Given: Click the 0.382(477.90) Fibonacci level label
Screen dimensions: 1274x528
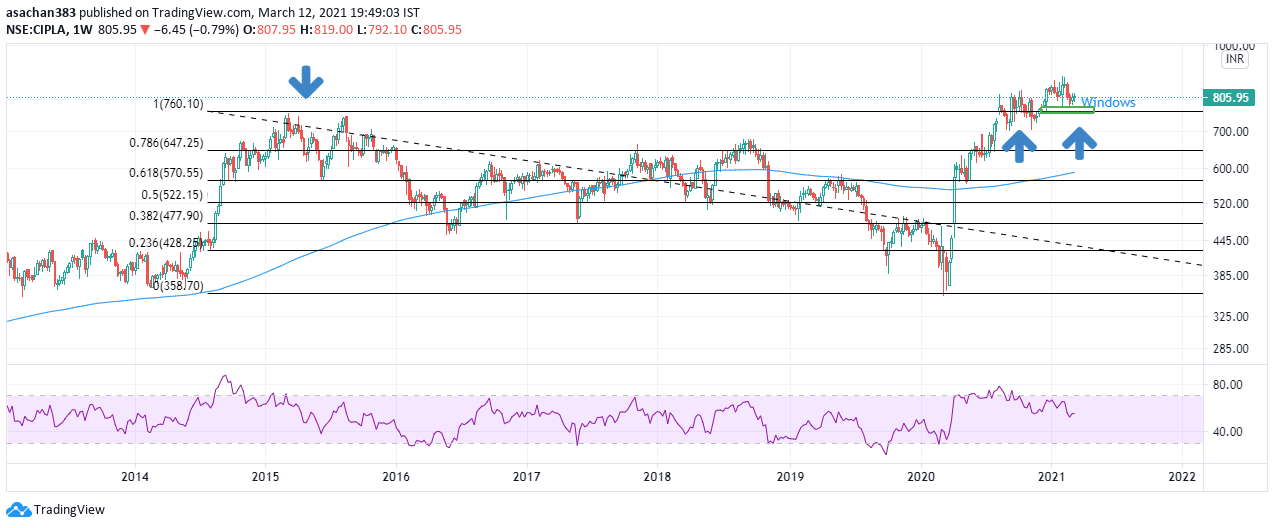Looking at the screenshot, I should coord(166,216).
